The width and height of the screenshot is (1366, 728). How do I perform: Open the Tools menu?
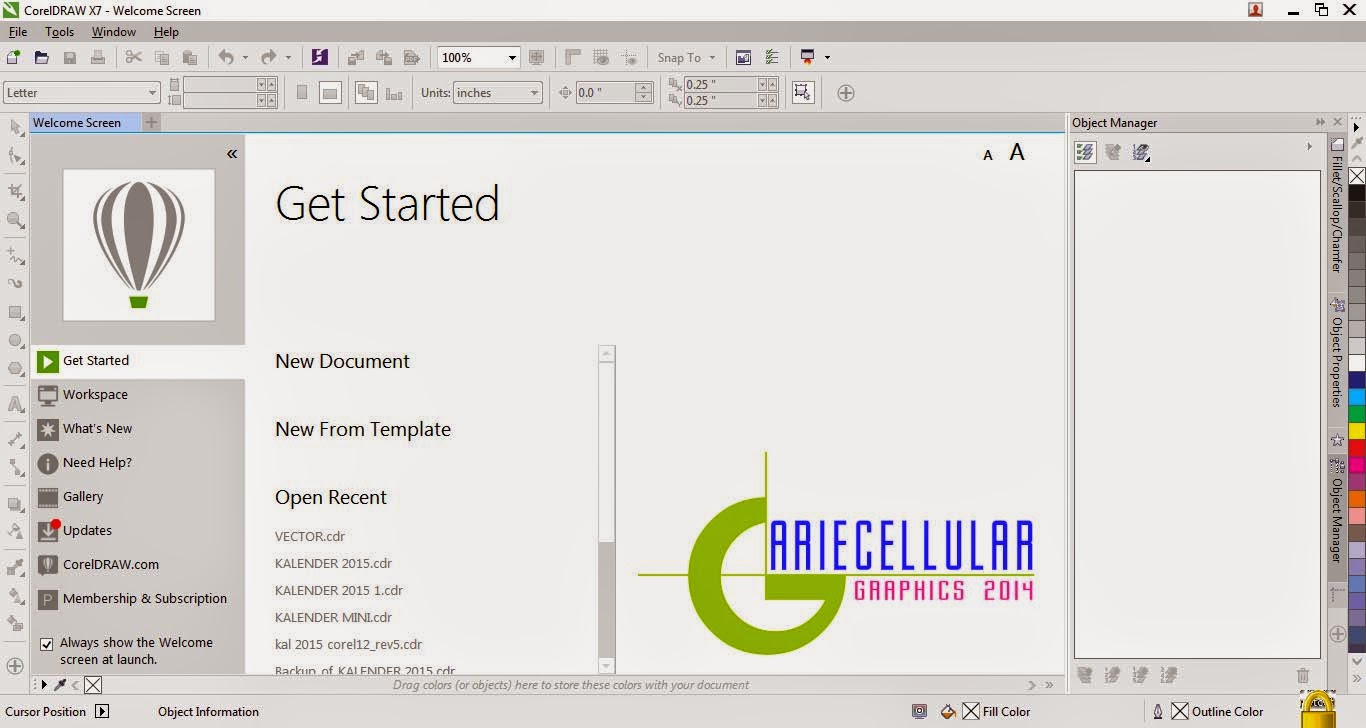tap(60, 32)
